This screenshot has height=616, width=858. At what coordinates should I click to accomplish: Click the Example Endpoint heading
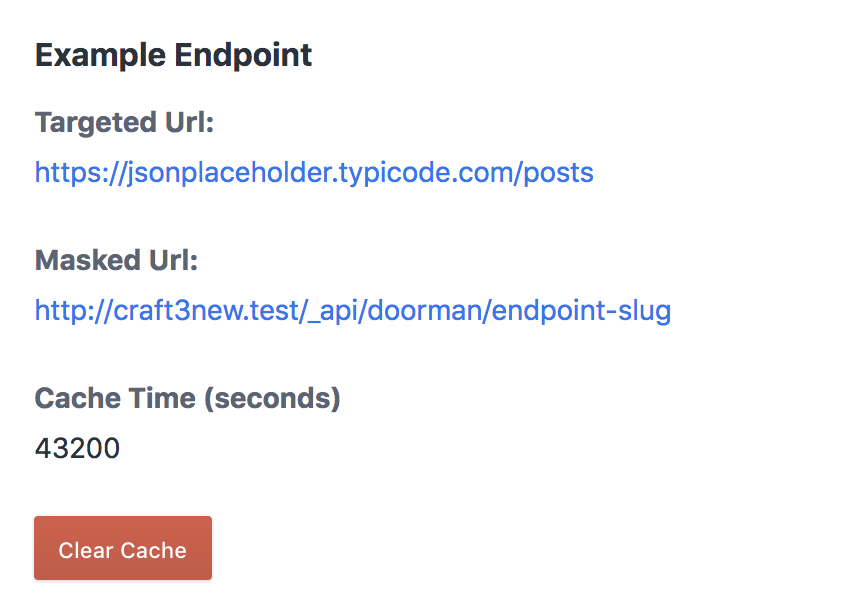click(173, 55)
